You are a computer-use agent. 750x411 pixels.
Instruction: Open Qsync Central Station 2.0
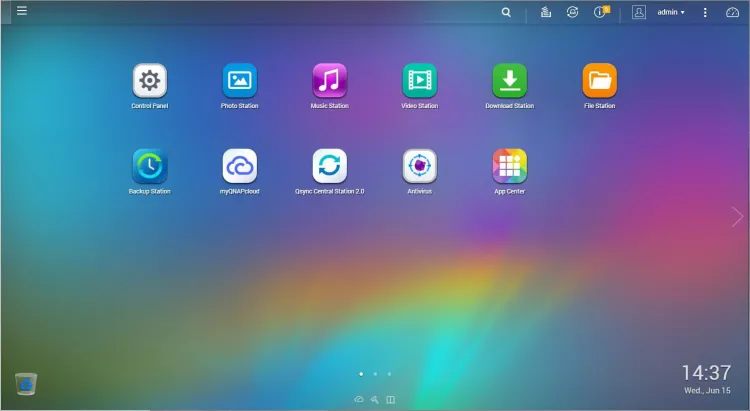[x=329, y=165]
